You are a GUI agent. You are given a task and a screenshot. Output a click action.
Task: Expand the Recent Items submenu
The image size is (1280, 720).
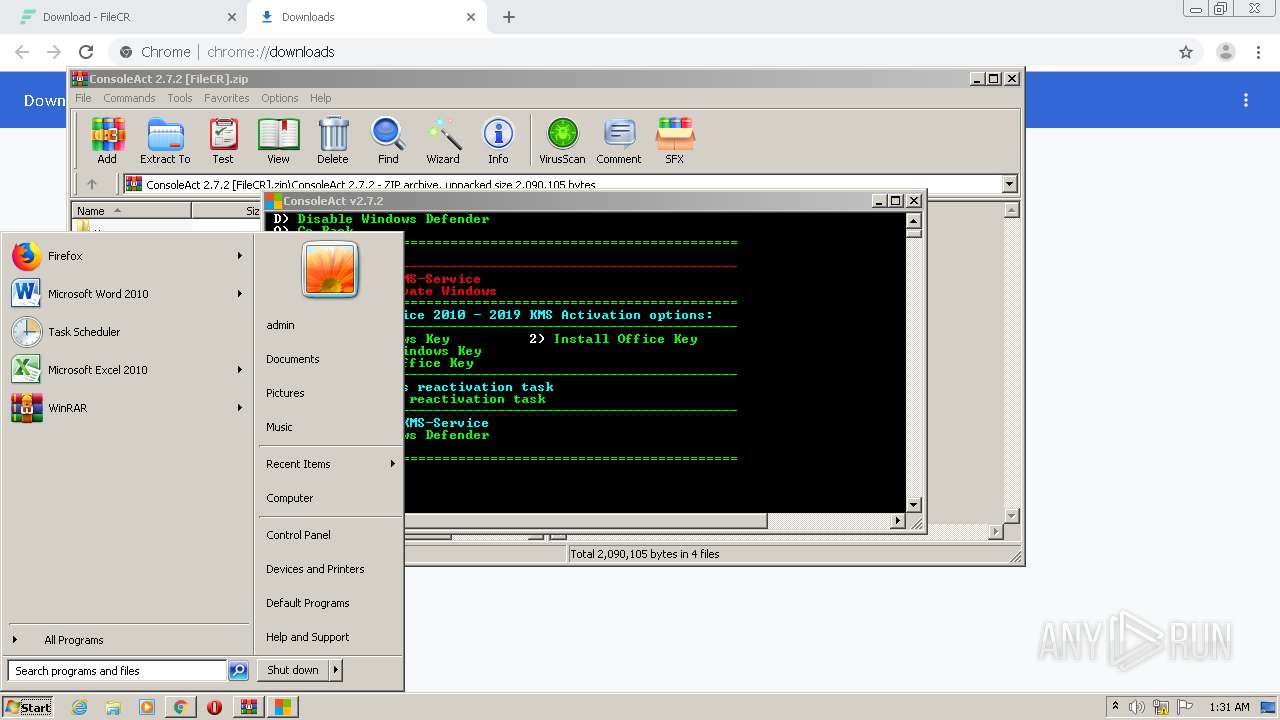328,464
